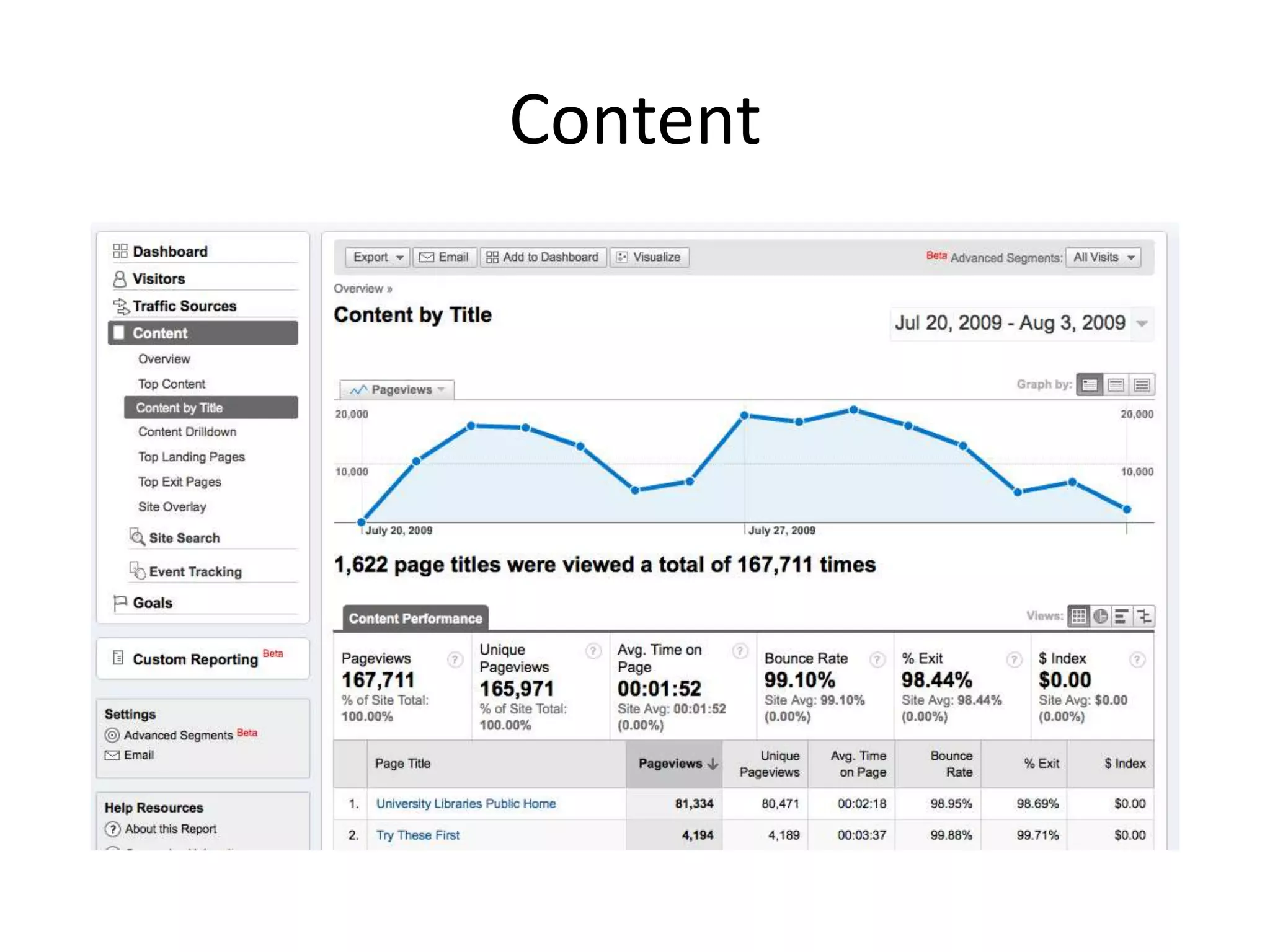Select the Views comparison icon

click(1143, 616)
